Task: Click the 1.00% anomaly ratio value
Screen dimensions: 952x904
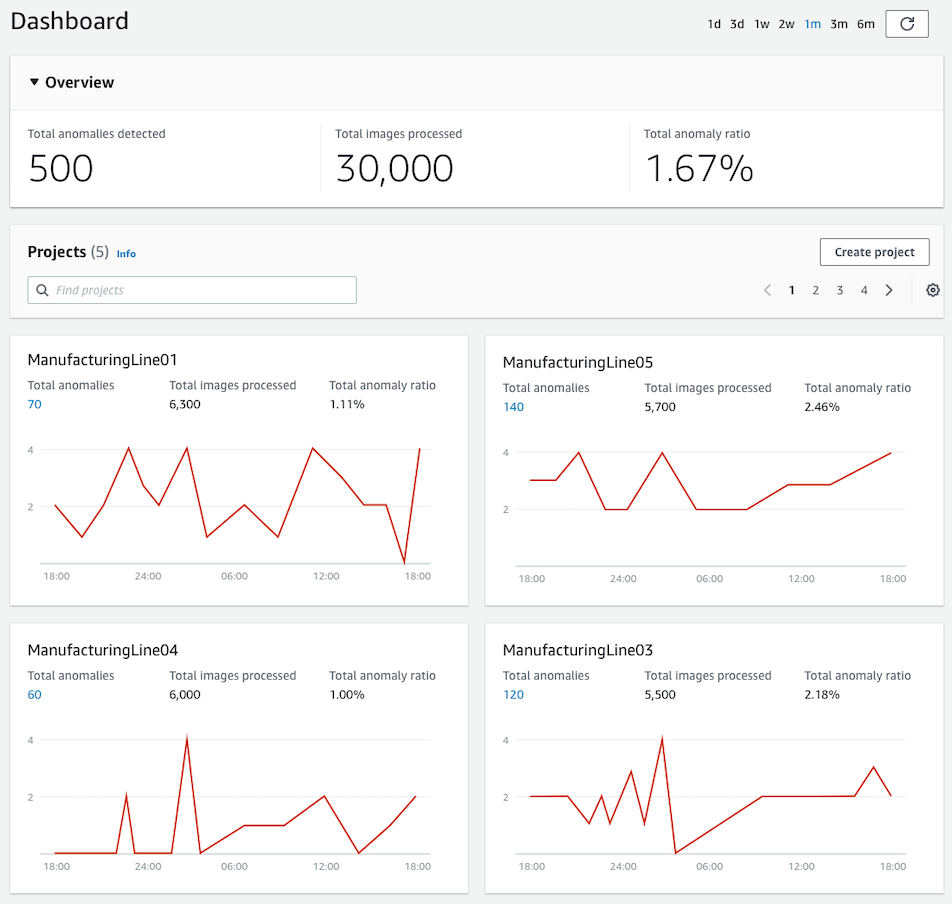Action: pos(347,695)
